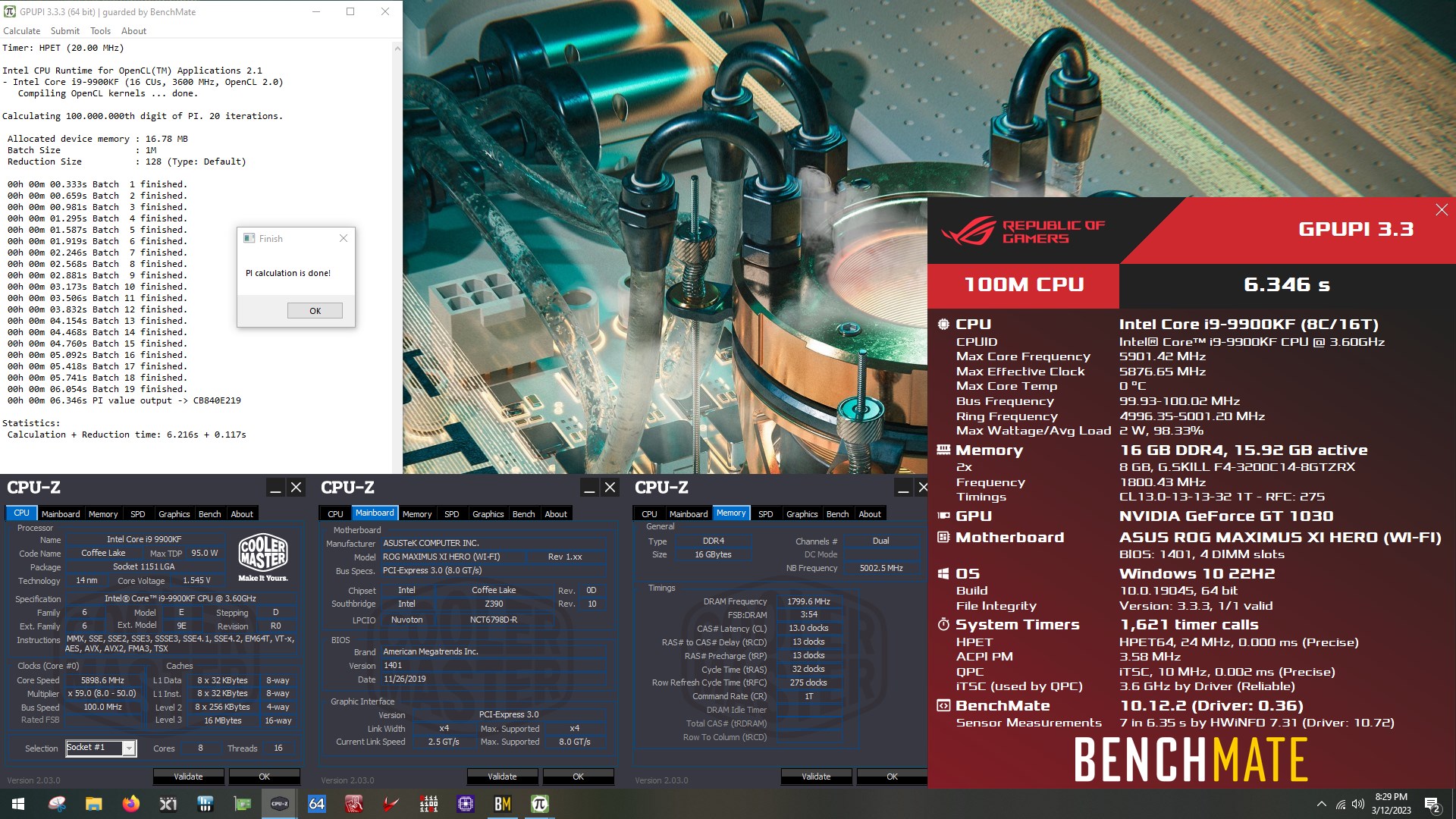
Task: Click the System Timers clock icon in BenchMate
Action: (x=943, y=625)
